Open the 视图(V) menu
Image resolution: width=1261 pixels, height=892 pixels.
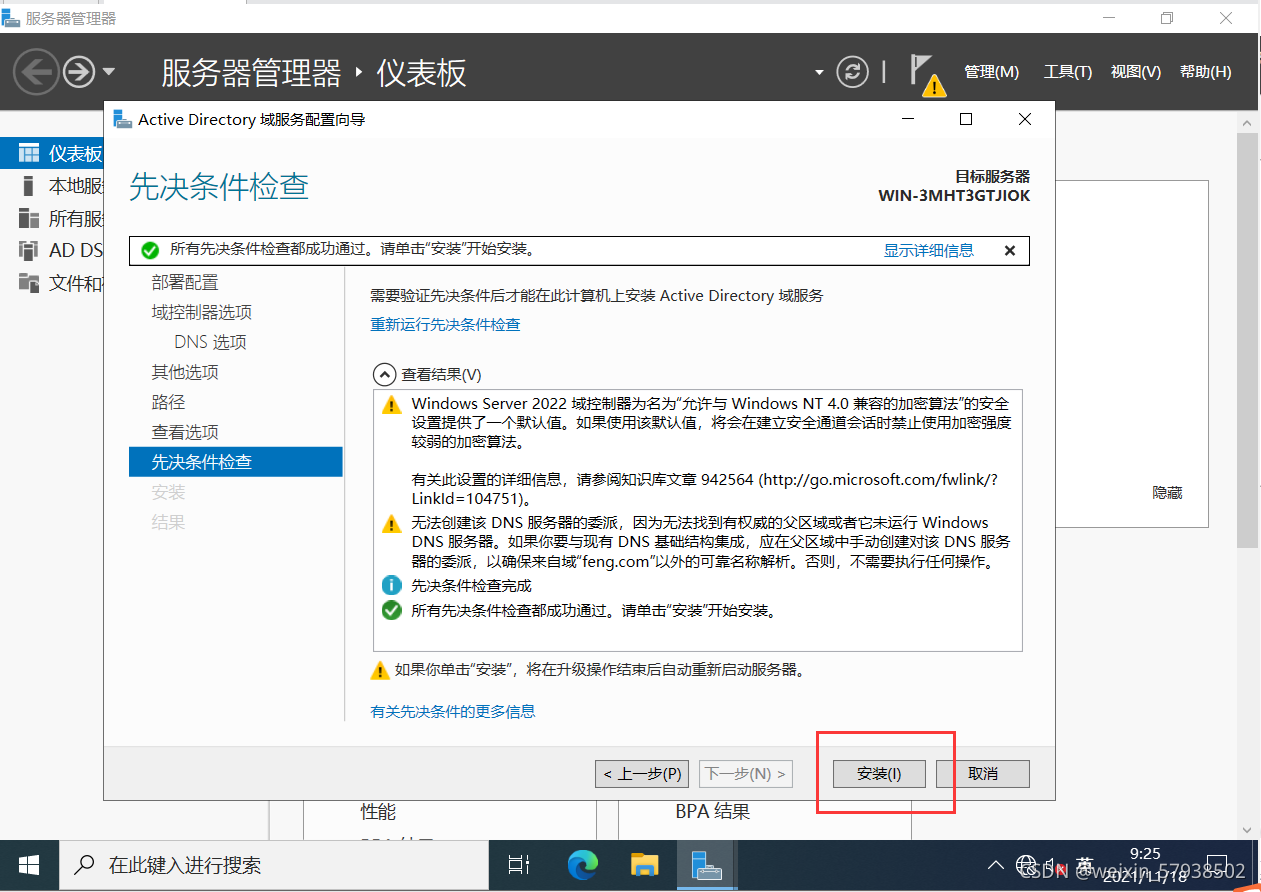pyautogui.click(x=1136, y=72)
